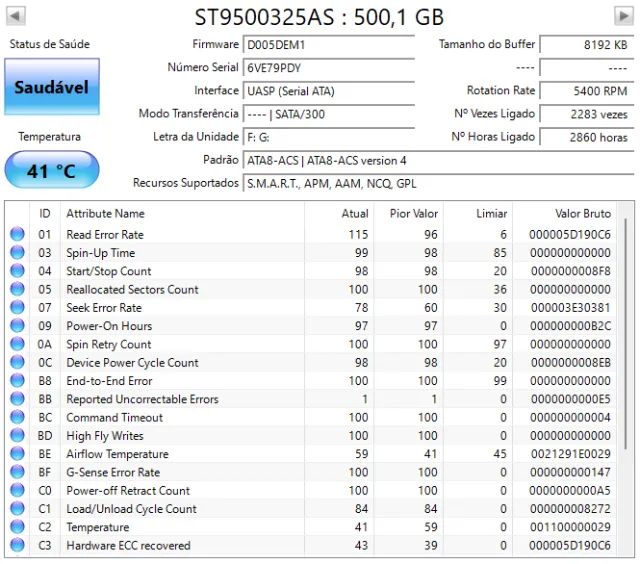Click the buffer size field 8192 KB

[587, 44]
